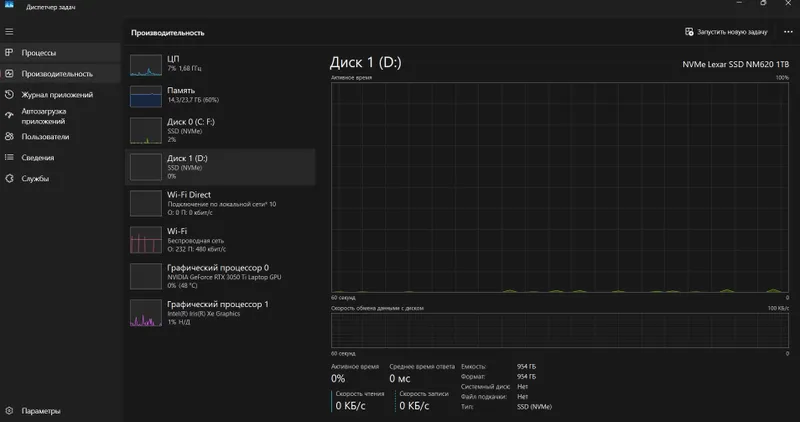Click the App history clock icon
Viewport: 800px width, 422px height.
click(9, 94)
